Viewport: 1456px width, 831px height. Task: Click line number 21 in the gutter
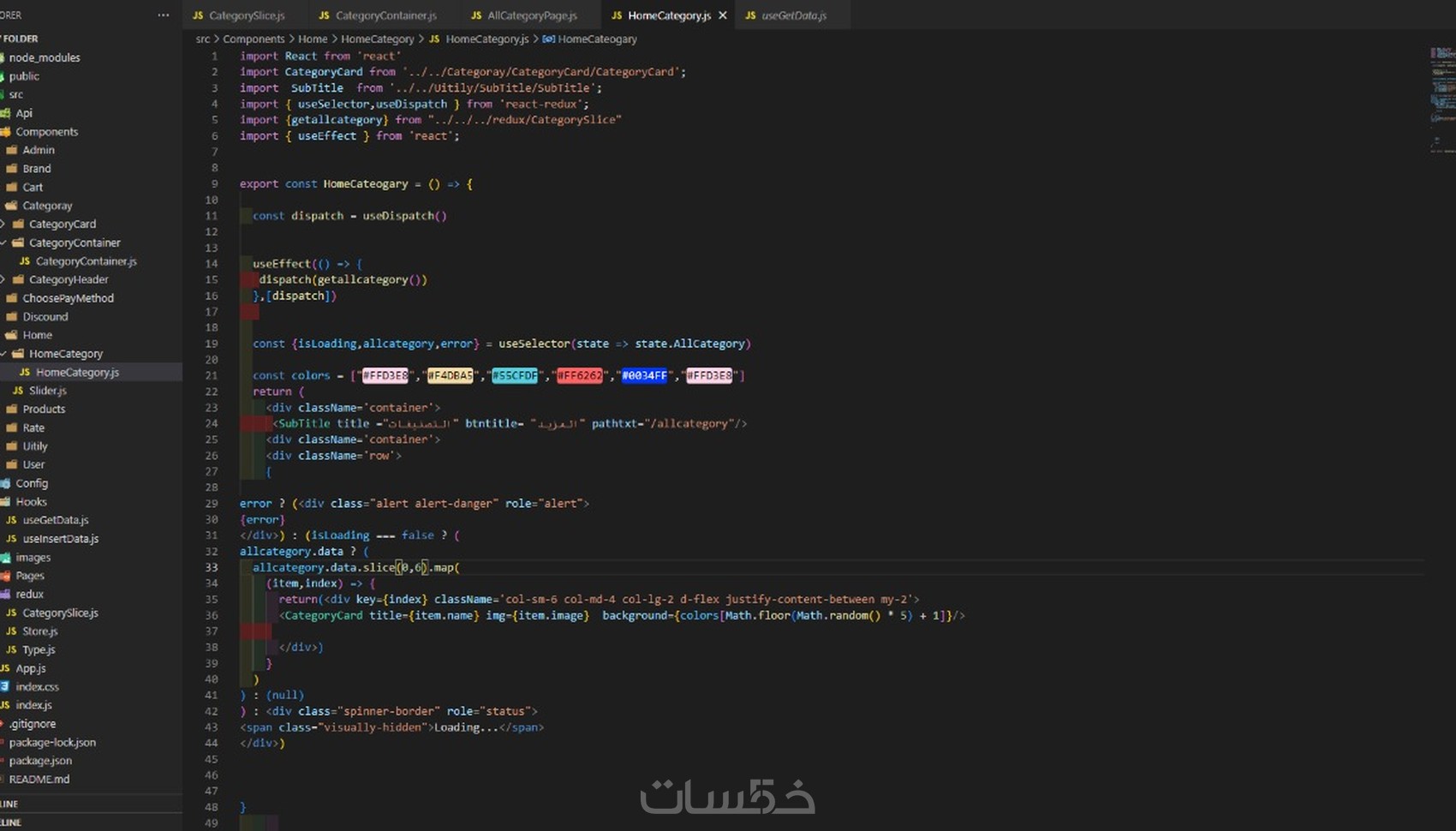211,375
